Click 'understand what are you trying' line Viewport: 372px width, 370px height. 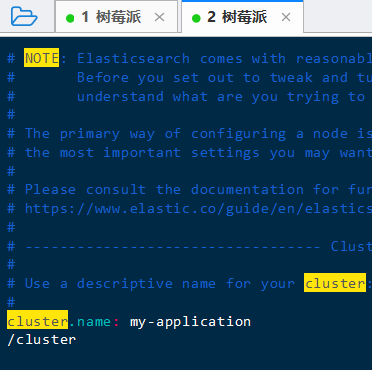click(x=189, y=97)
